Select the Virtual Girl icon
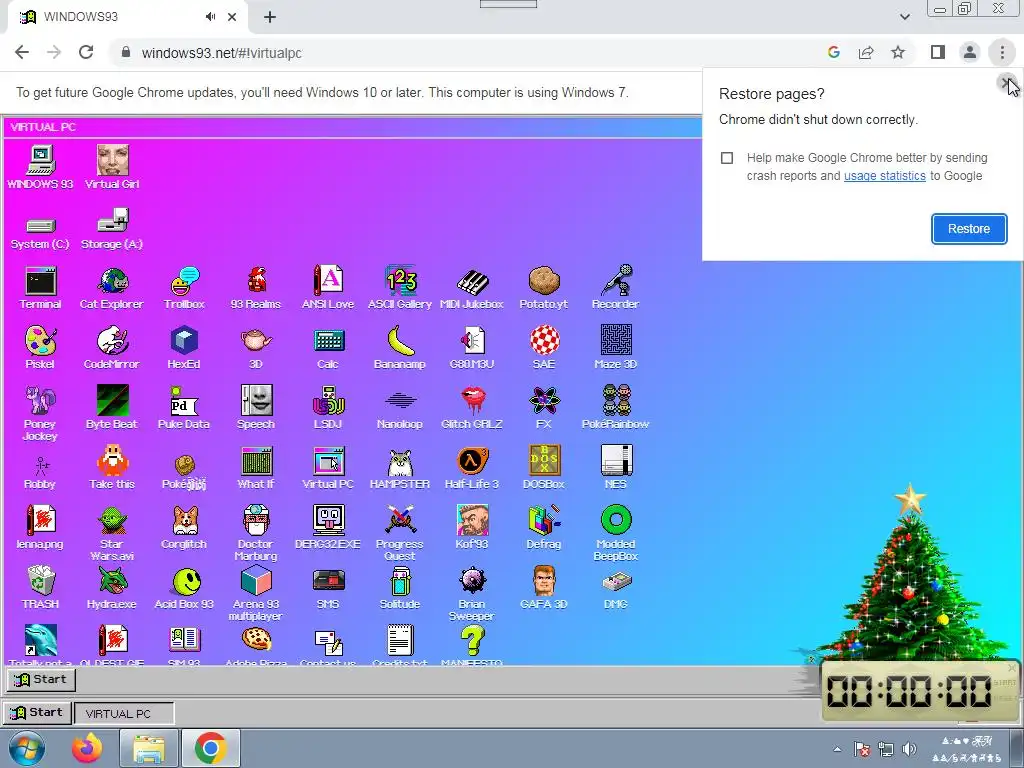This screenshot has width=1024, height=768. pyautogui.click(x=112, y=168)
